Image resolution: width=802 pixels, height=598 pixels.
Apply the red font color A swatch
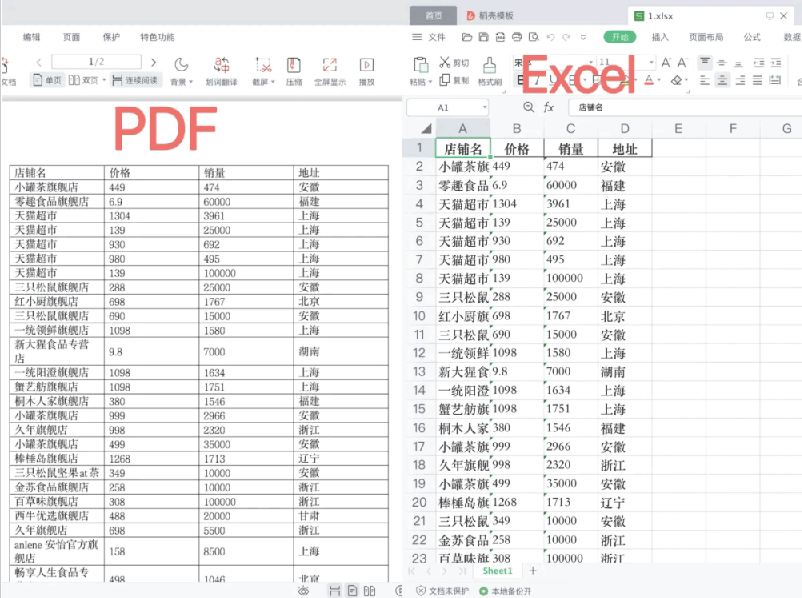649,80
